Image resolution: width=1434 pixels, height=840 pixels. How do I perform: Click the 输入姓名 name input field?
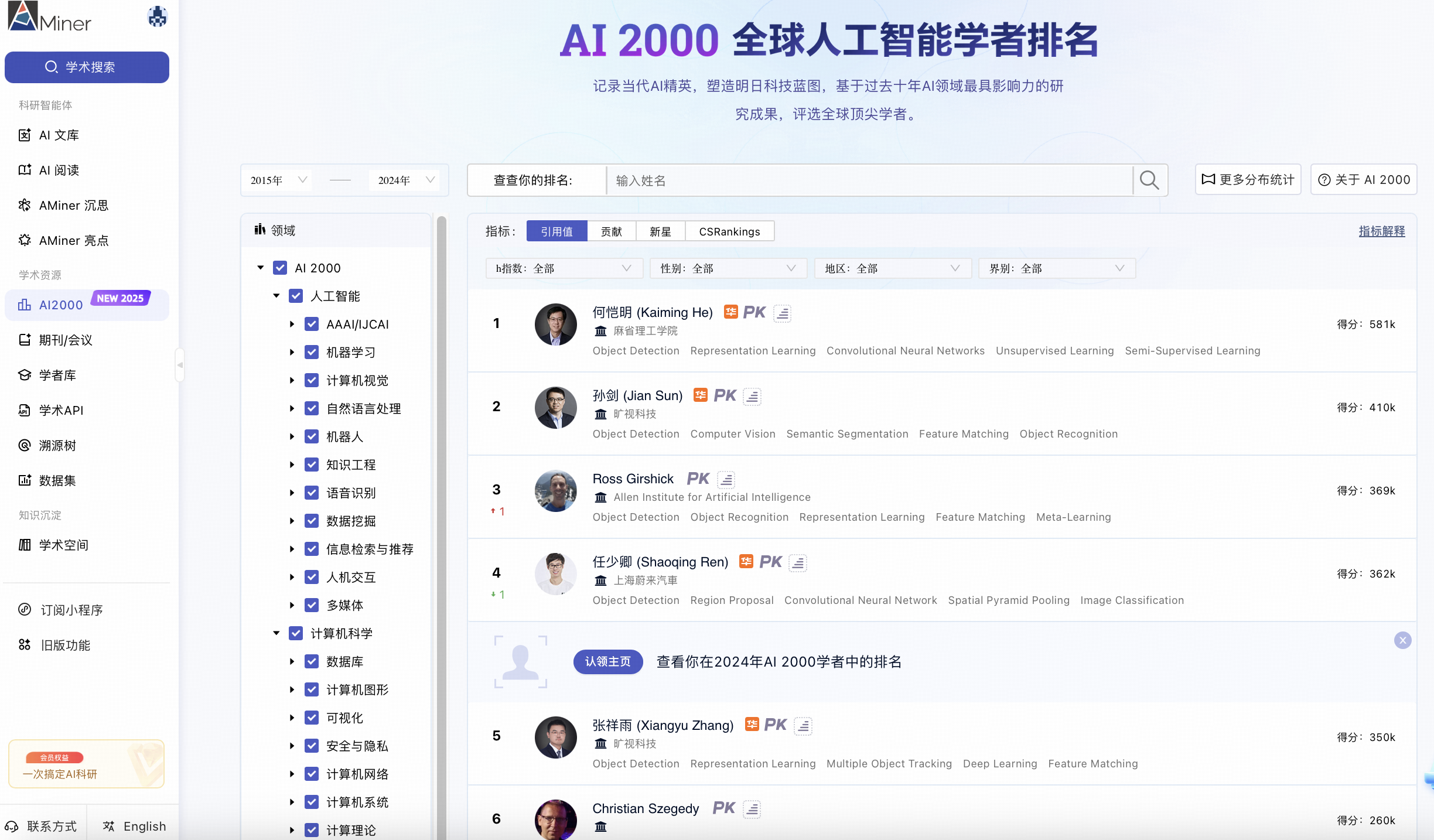point(820,180)
